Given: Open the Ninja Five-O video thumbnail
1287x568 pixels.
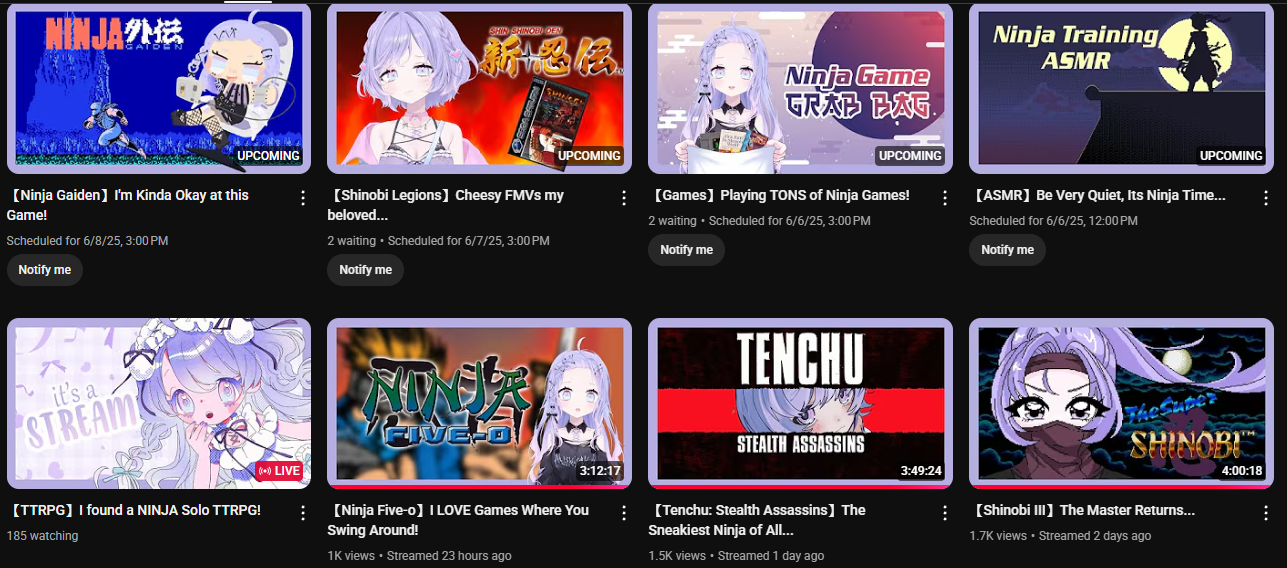Looking at the screenshot, I should tap(480, 403).
